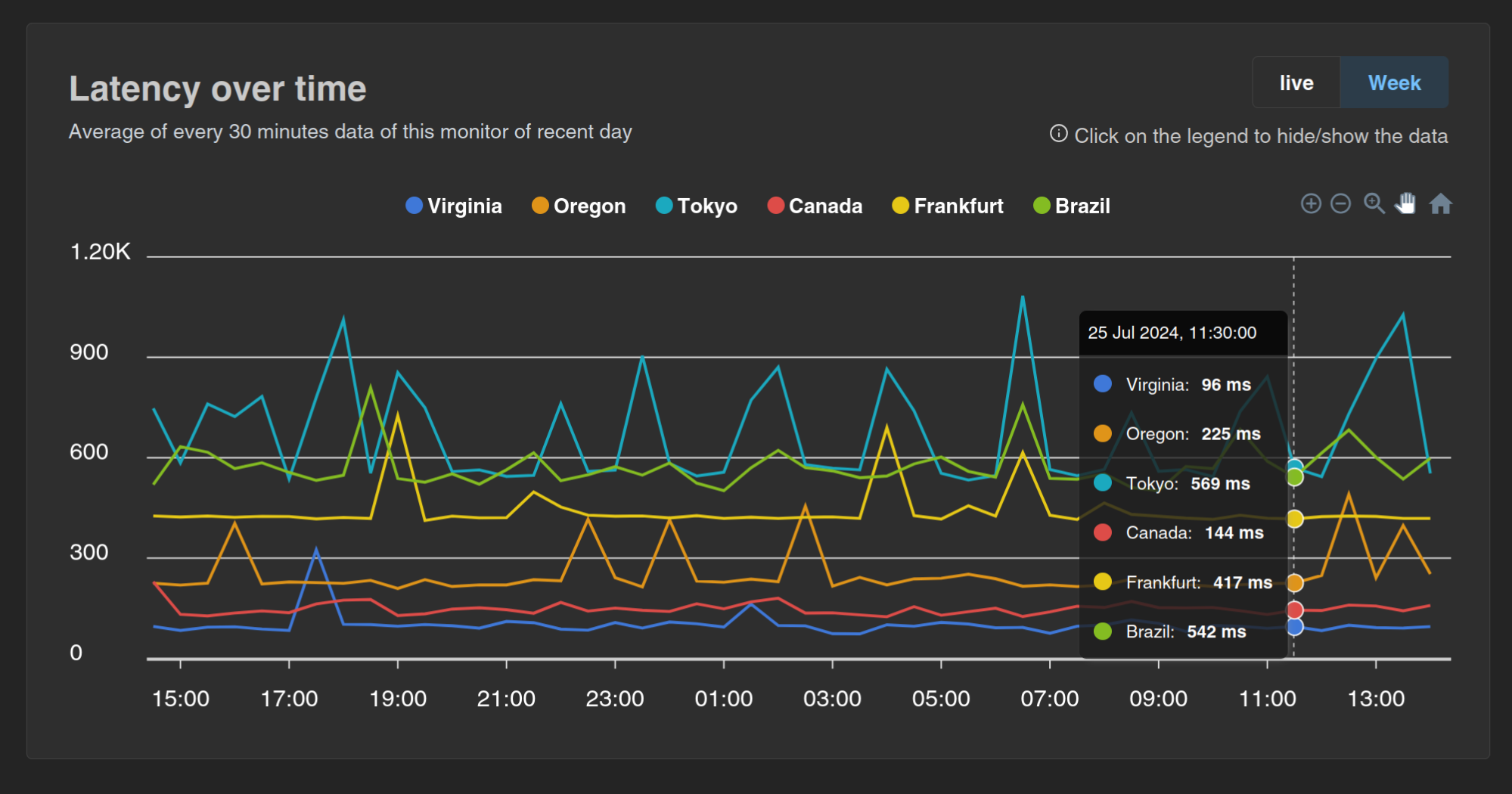Click the 09:00 x-axis label
Viewport: 1512px width, 794px height.
tap(1158, 699)
